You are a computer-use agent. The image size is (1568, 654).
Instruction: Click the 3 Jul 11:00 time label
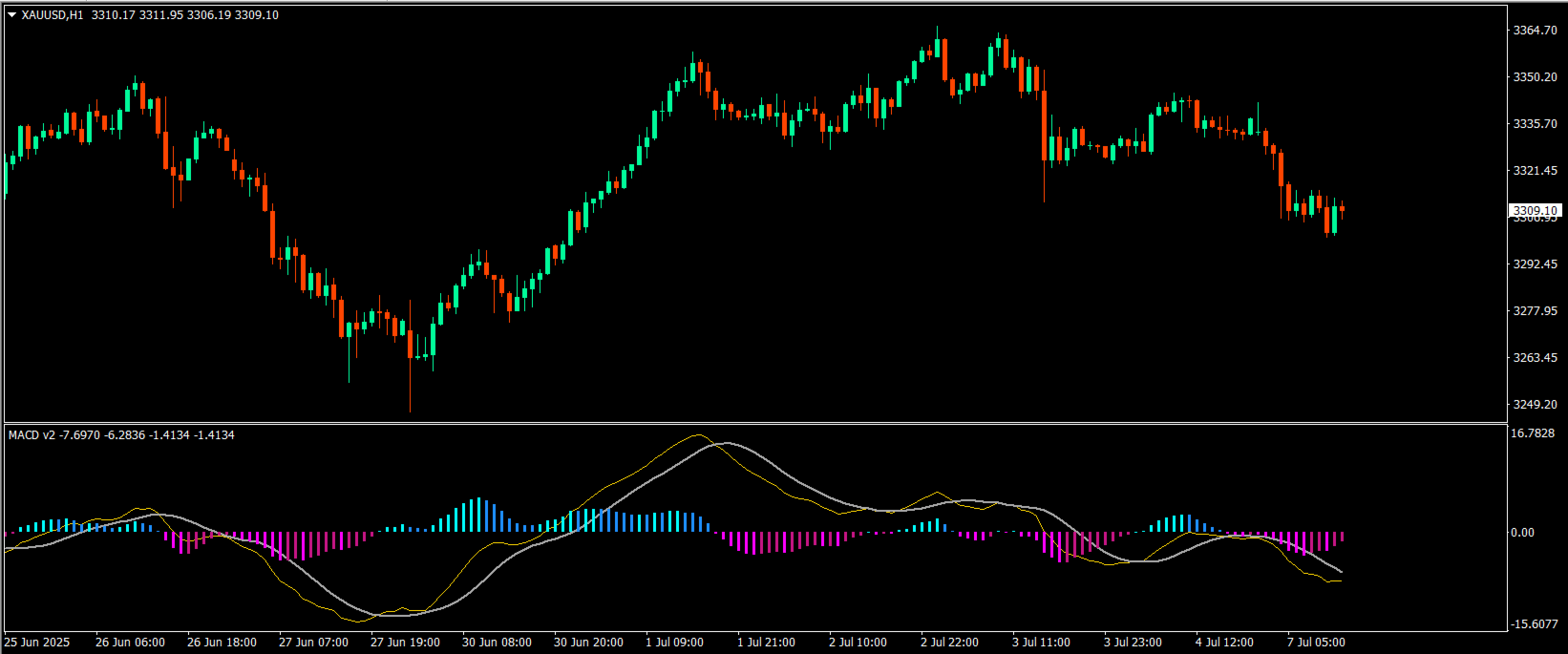tap(1041, 643)
